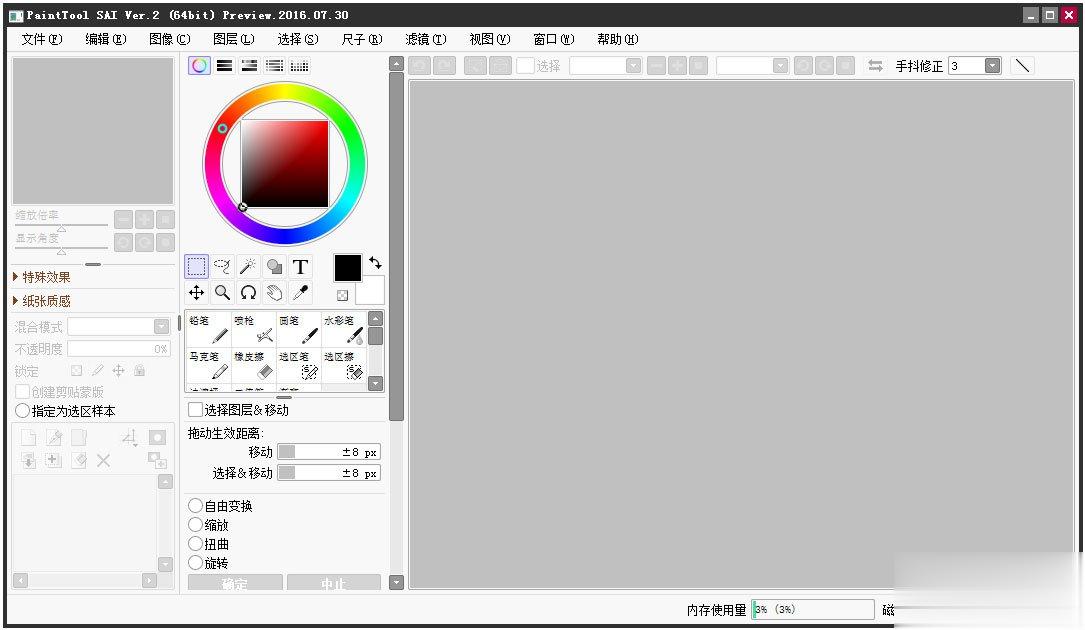
Task: Open the 尺子(R) menu
Action: coord(361,39)
